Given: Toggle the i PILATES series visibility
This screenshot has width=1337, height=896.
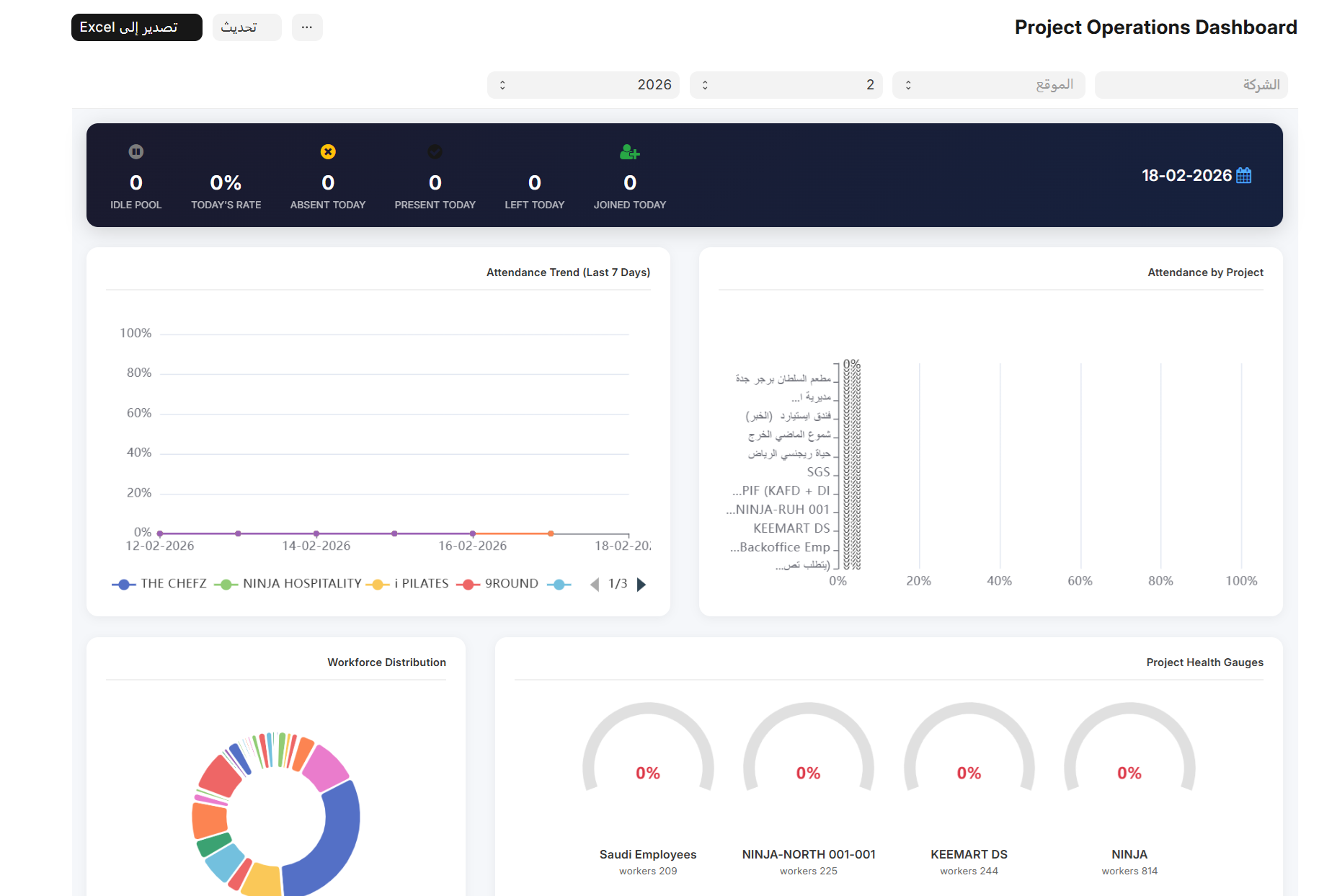Looking at the screenshot, I should 422,584.
